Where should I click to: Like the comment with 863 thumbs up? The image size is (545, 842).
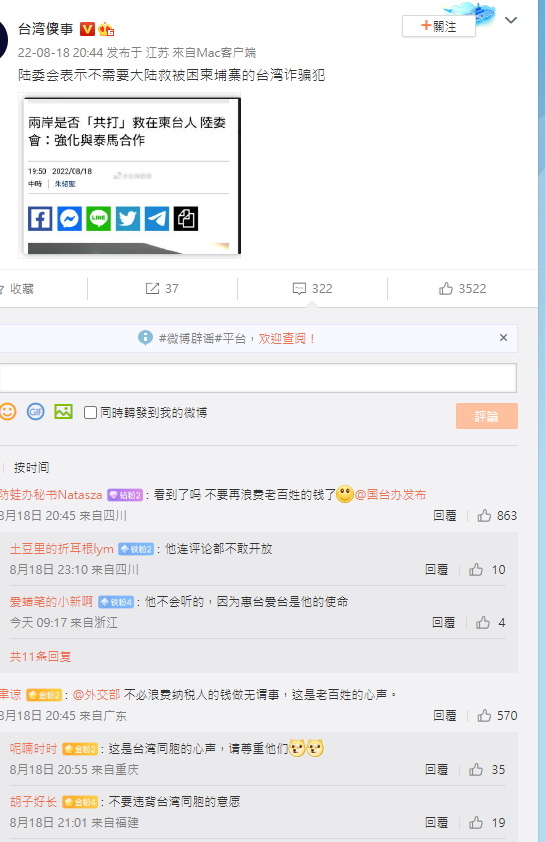[484, 516]
